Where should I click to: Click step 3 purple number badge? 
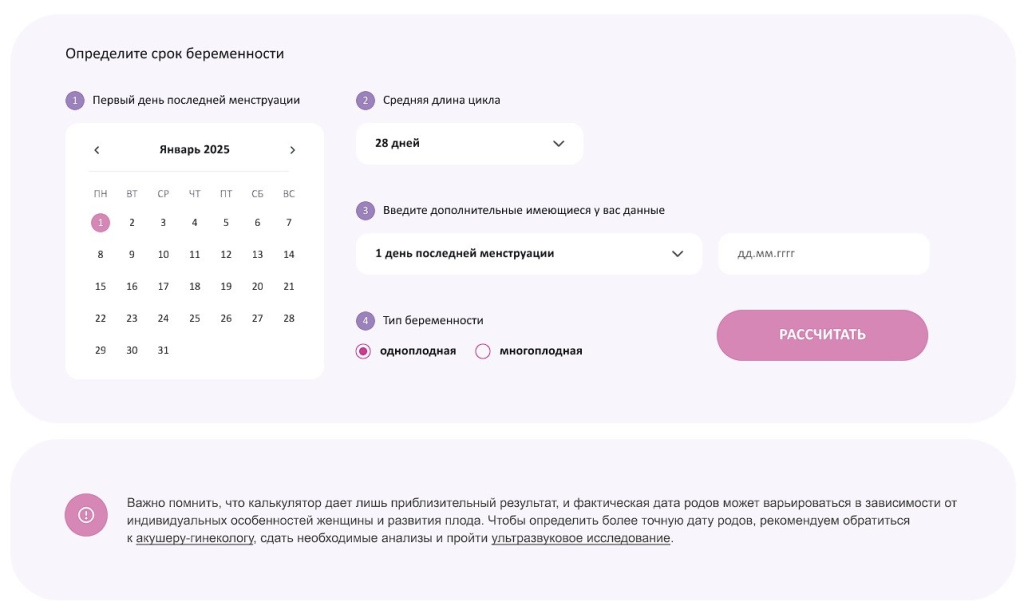(365, 210)
